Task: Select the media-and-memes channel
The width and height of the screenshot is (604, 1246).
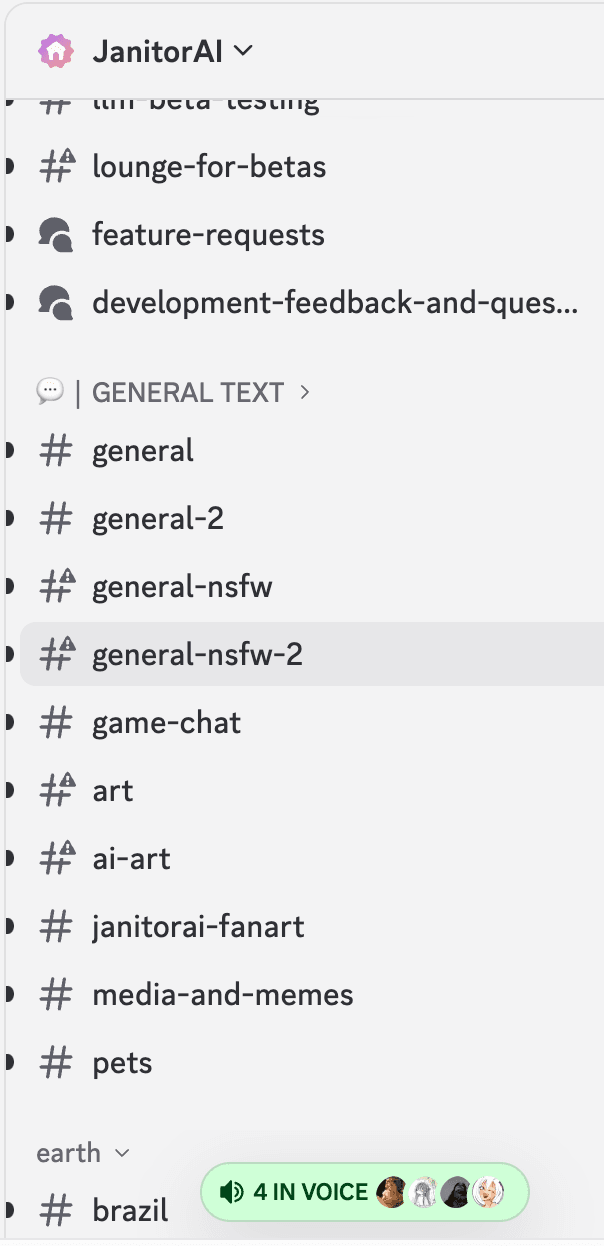Action: 312,995
